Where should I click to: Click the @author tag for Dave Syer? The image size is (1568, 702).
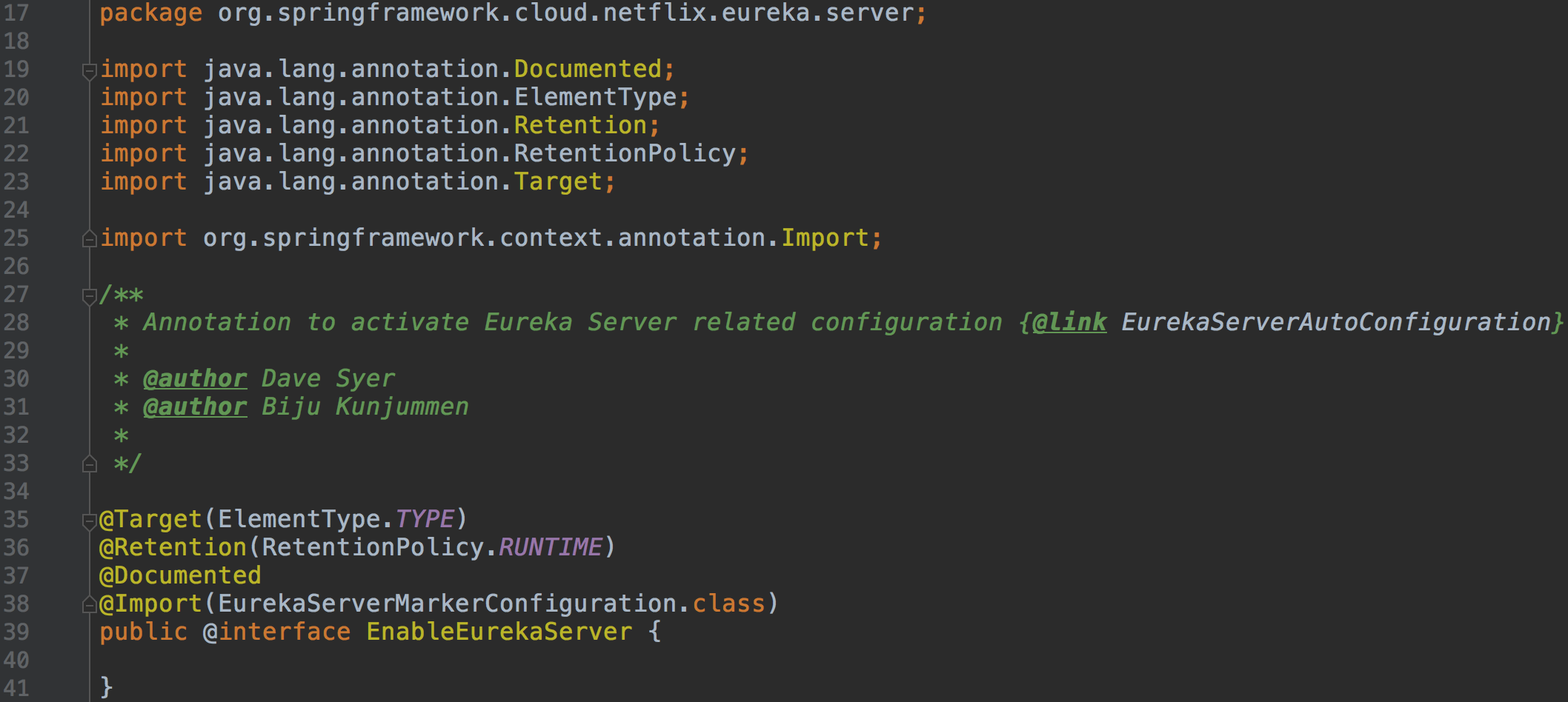click(x=195, y=379)
